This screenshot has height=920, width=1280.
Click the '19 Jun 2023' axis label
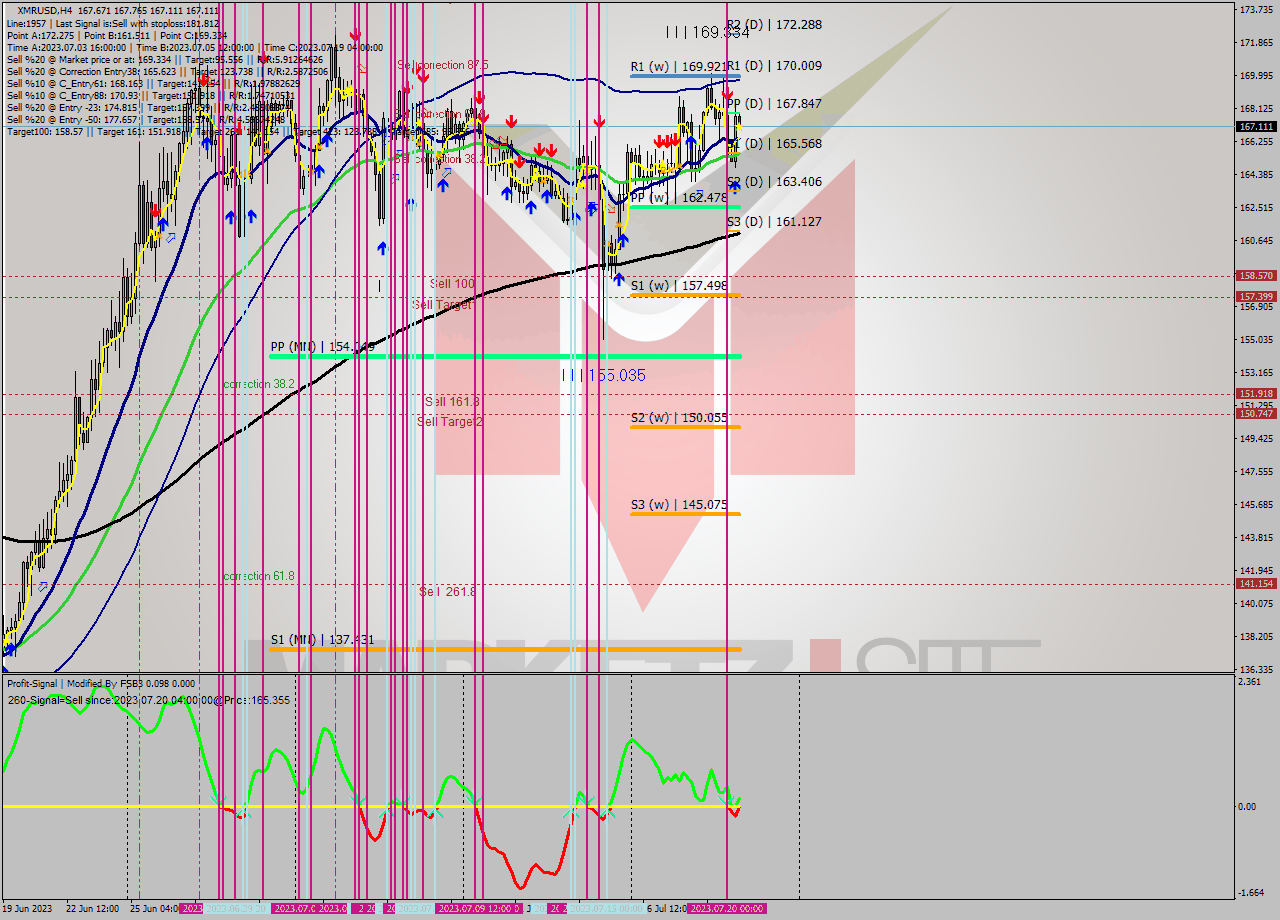(32, 908)
